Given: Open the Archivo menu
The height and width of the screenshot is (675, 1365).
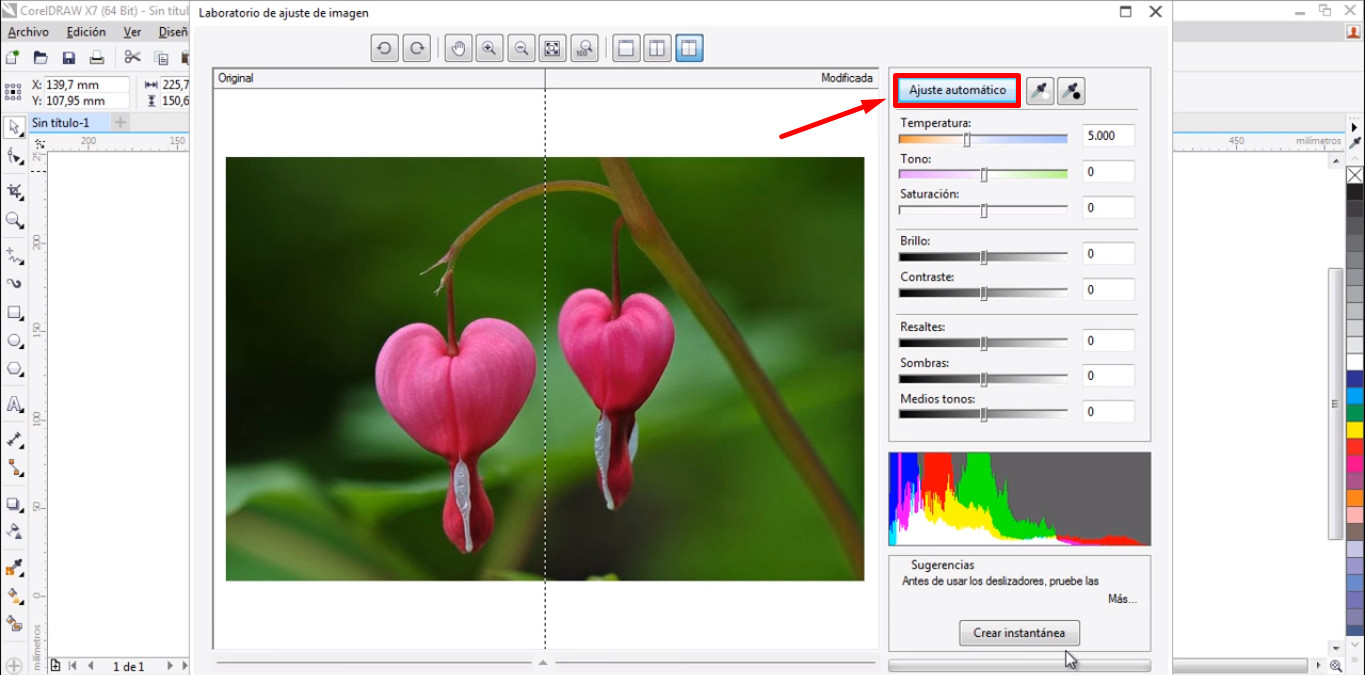Looking at the screenshot, I should tap(27, 31).
